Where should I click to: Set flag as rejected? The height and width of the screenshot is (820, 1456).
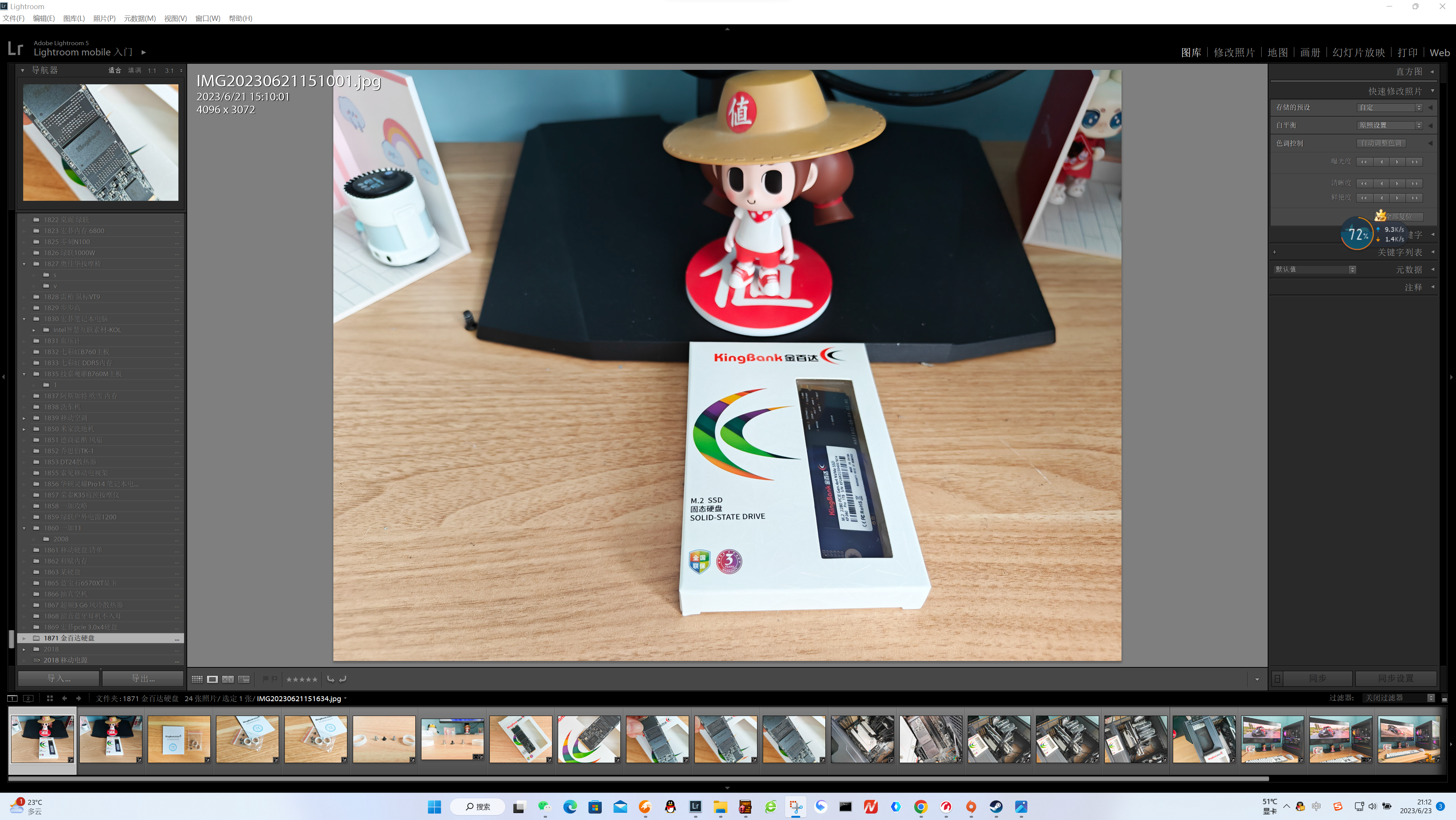[x=275, y=679]
